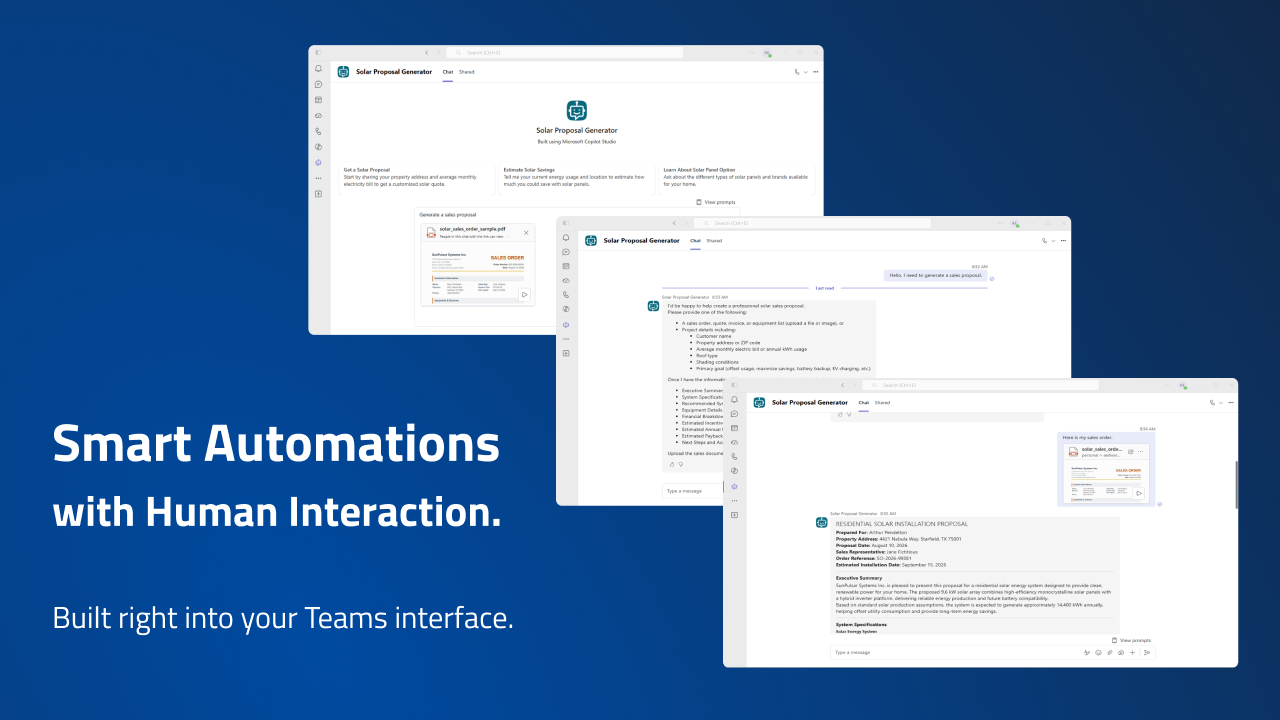Open sales order preview thumbnail in front window
The width and height of the screenshot is (1280, 720).
pos(1106,482)
